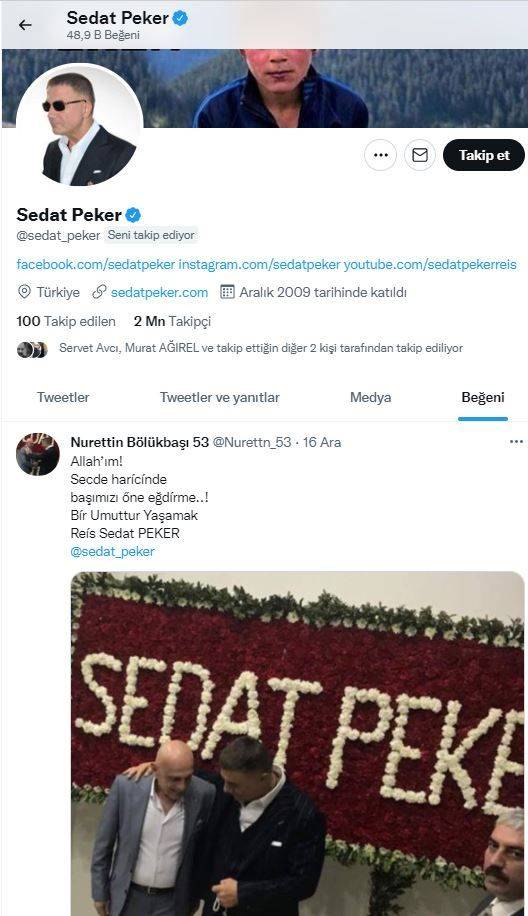Click the verified badge beside the profile name
This screenshot has height=916, width=528.
coord(133,215)
